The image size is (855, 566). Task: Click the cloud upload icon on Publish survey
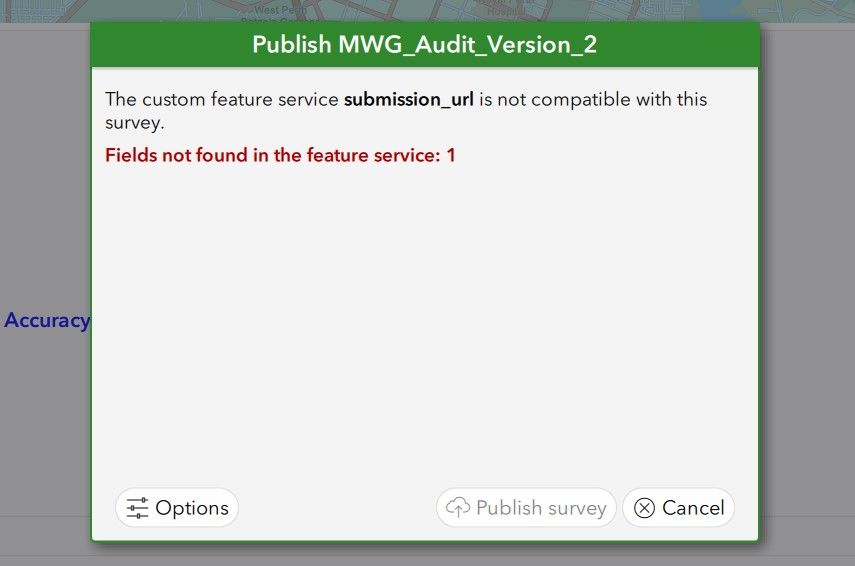(458, 508)
